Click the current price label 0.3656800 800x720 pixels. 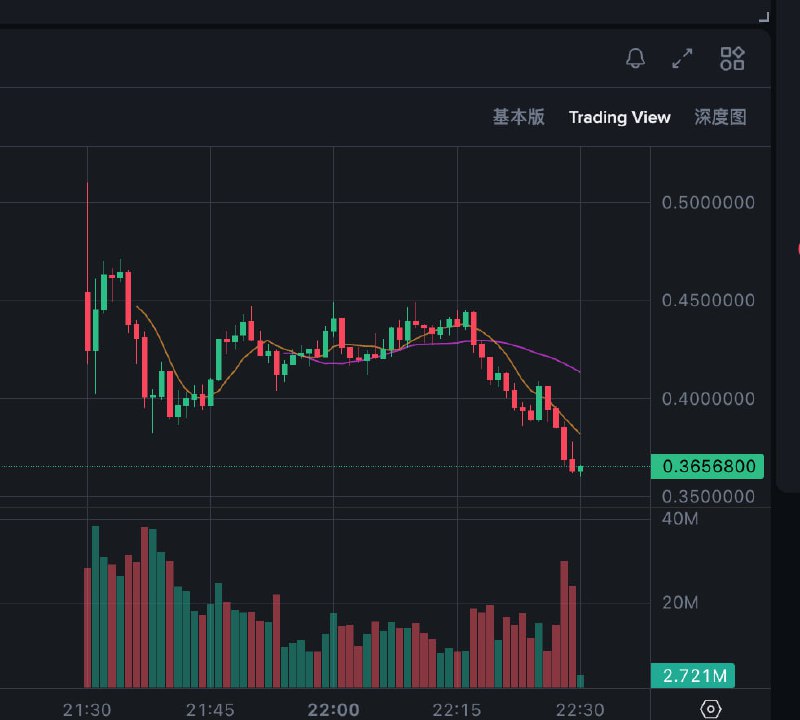point(707,466)
